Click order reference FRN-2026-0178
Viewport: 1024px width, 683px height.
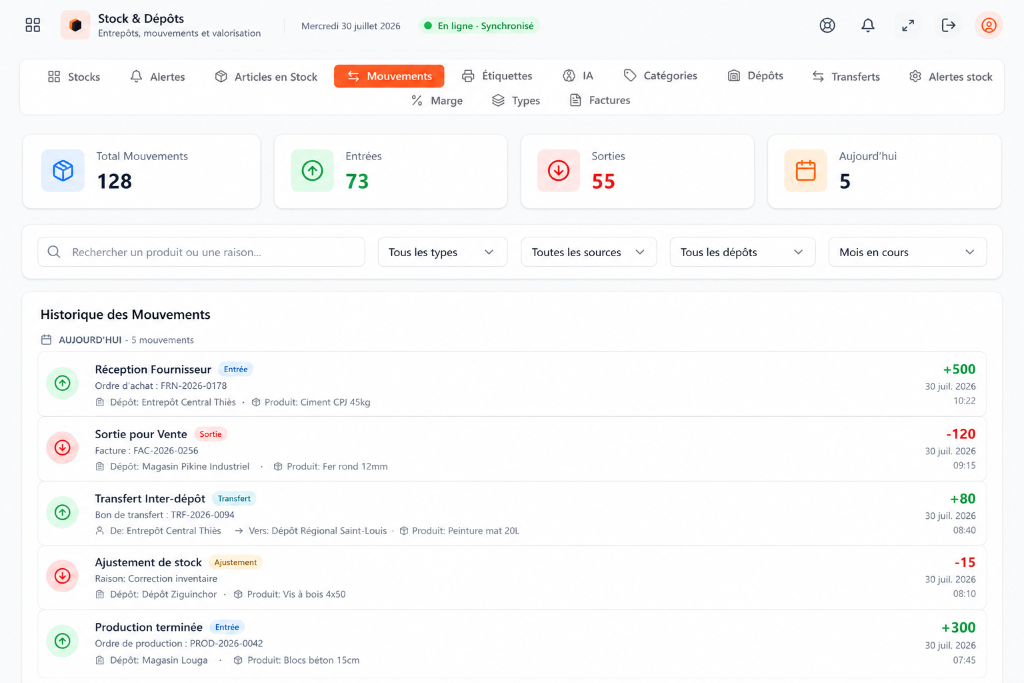(x=194, y=386)
